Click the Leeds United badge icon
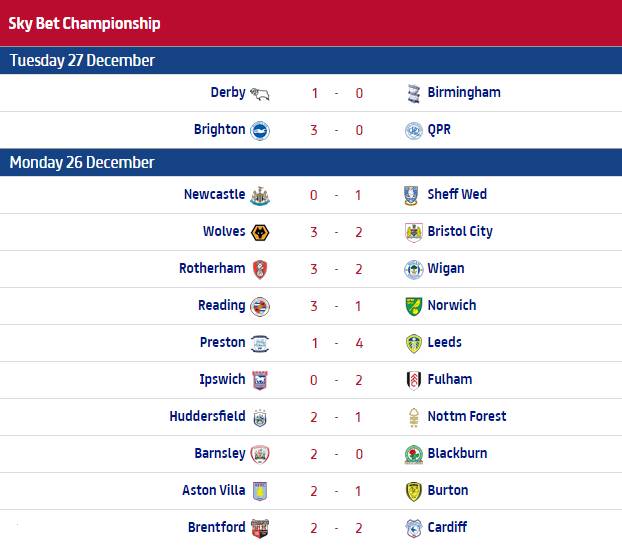This screenshot has width=622, height=547. pyautogui.click(x=414, y=344)
